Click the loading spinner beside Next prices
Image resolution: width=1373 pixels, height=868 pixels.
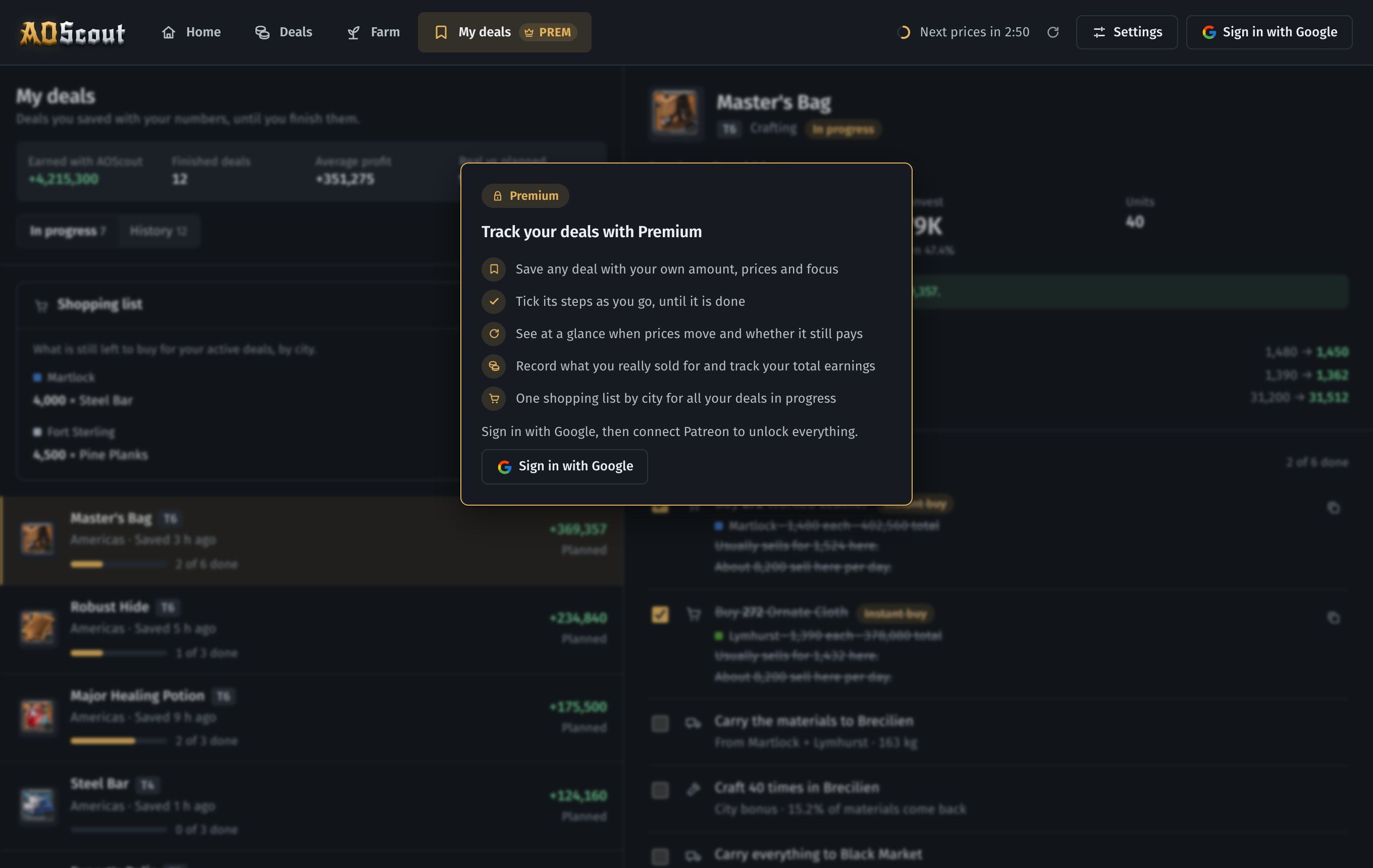tap(904, 32)
